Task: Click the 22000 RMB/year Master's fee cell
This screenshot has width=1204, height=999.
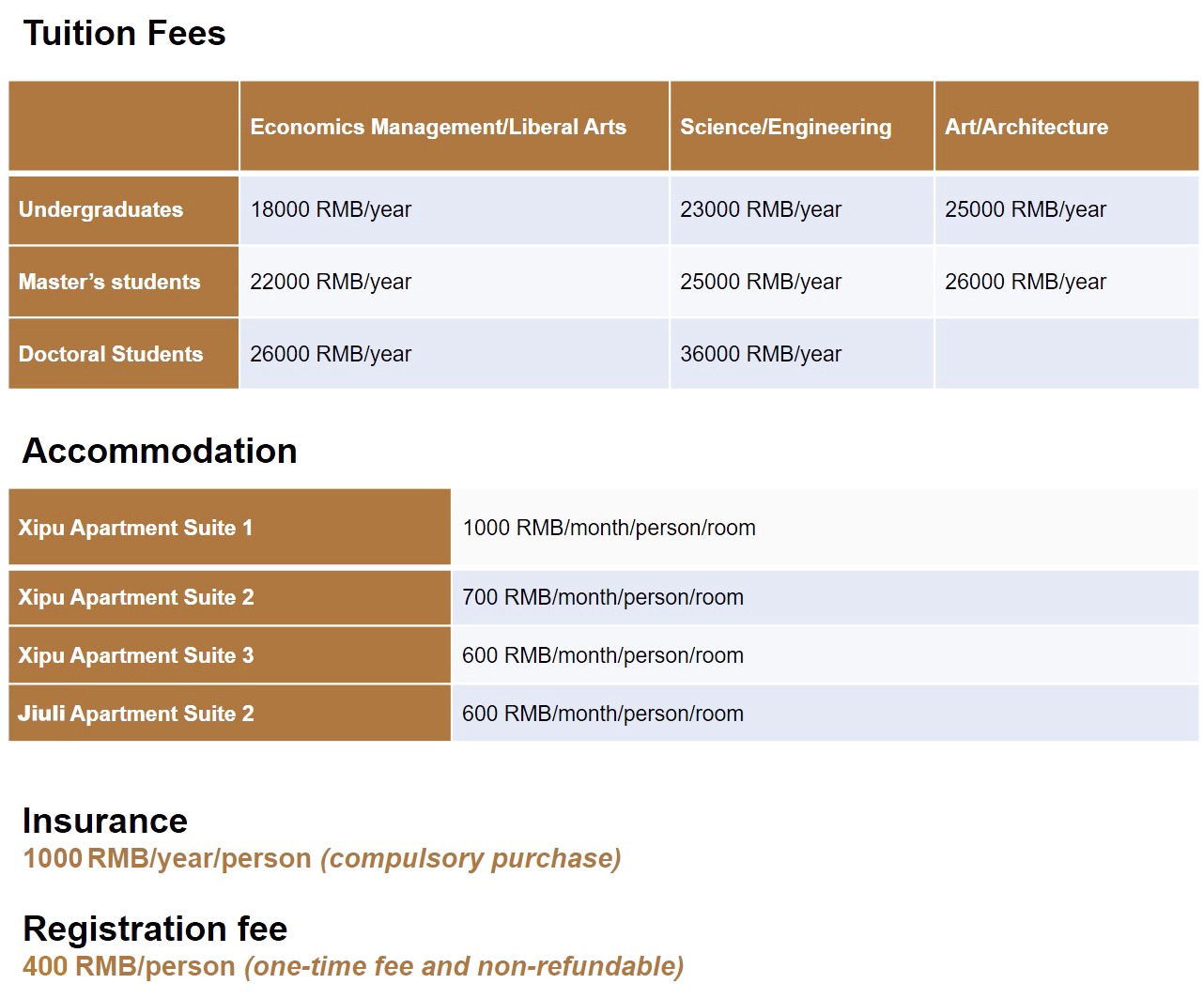Action: tap(331, 282)
